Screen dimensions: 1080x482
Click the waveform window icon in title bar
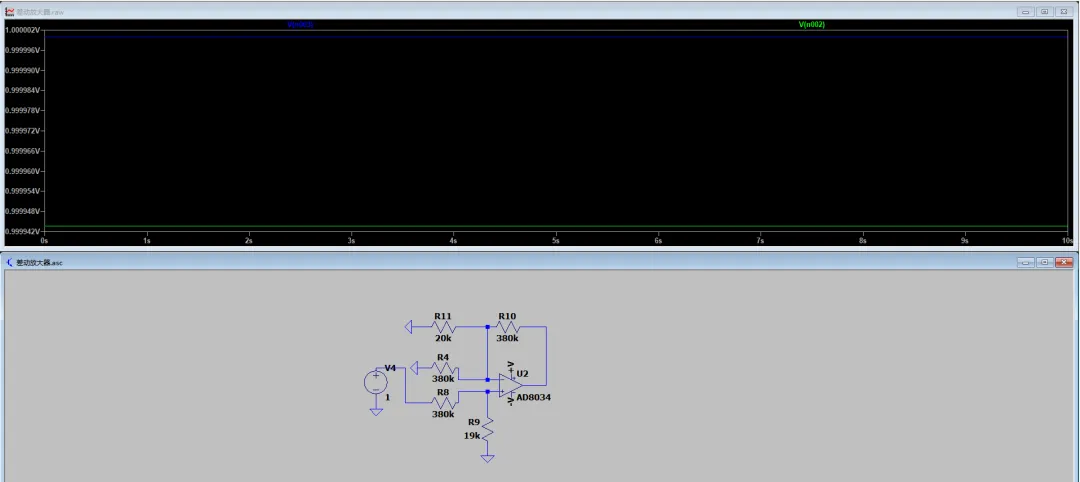tap(10, 10)
